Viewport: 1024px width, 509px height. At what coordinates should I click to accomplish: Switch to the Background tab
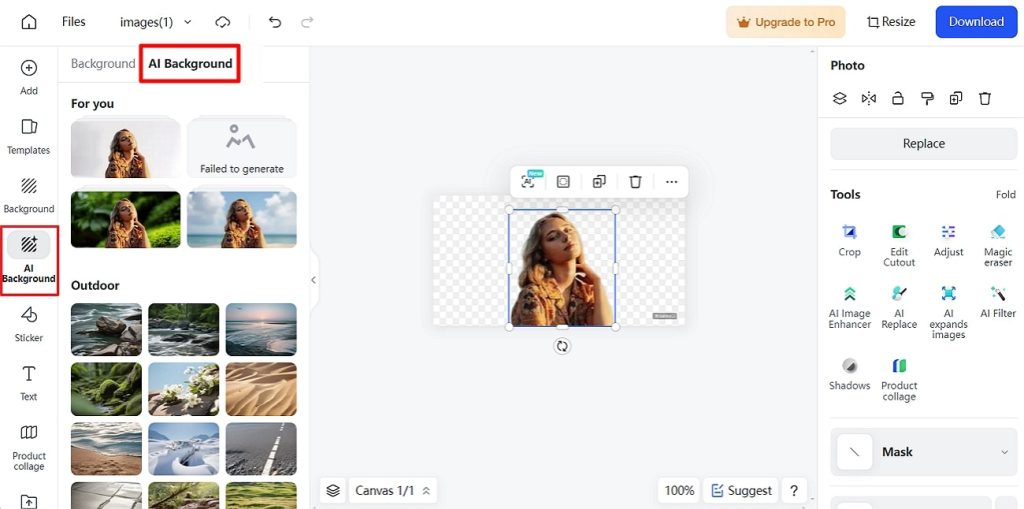102,63
